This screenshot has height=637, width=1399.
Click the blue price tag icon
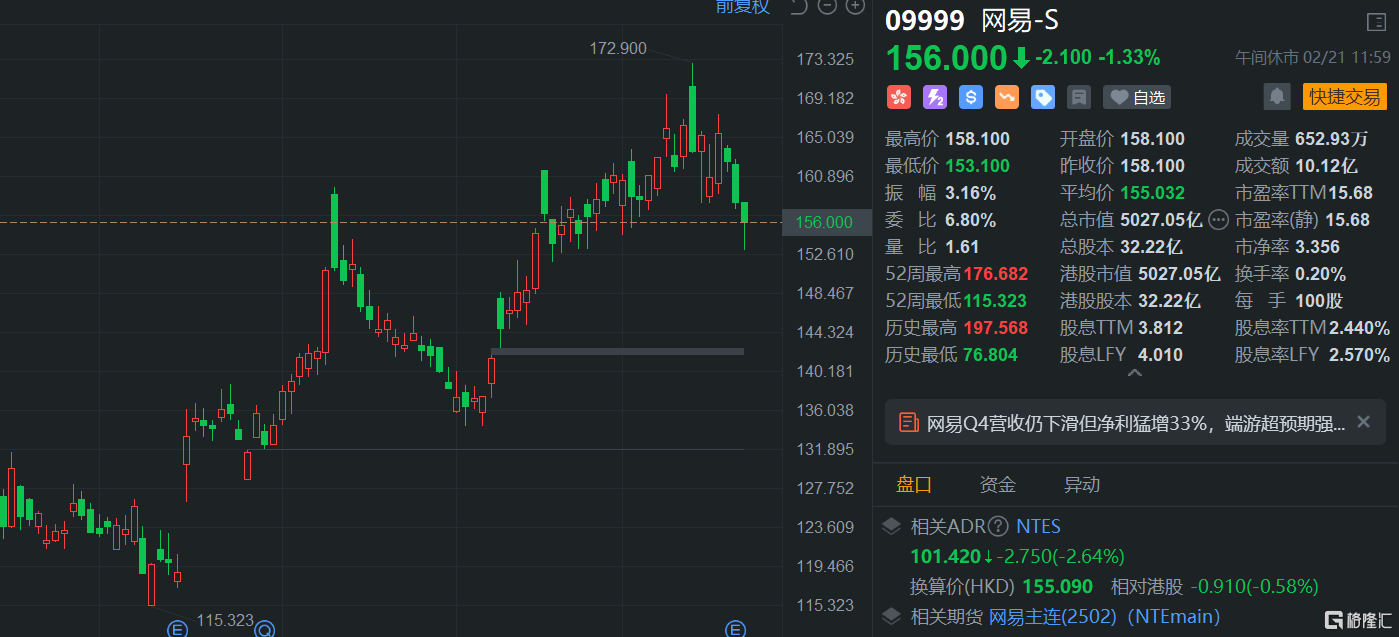[1043, 97]
